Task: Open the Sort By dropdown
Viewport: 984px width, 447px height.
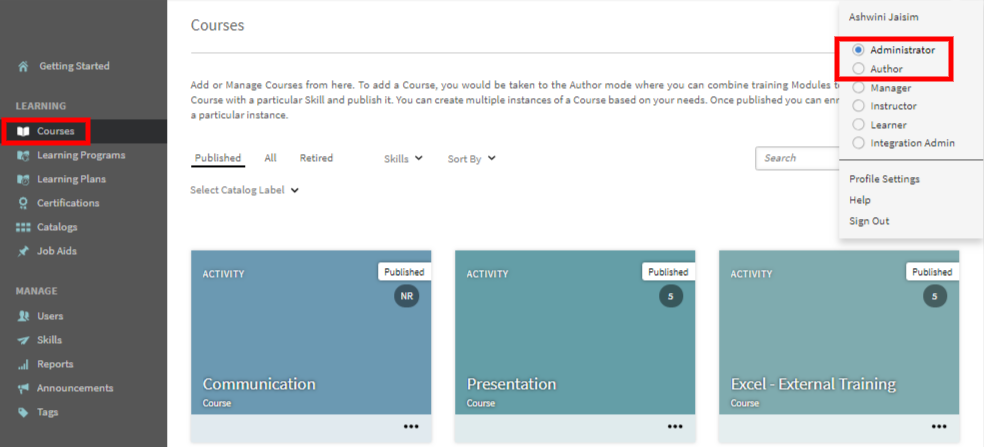Action: (x=471, y=158)
